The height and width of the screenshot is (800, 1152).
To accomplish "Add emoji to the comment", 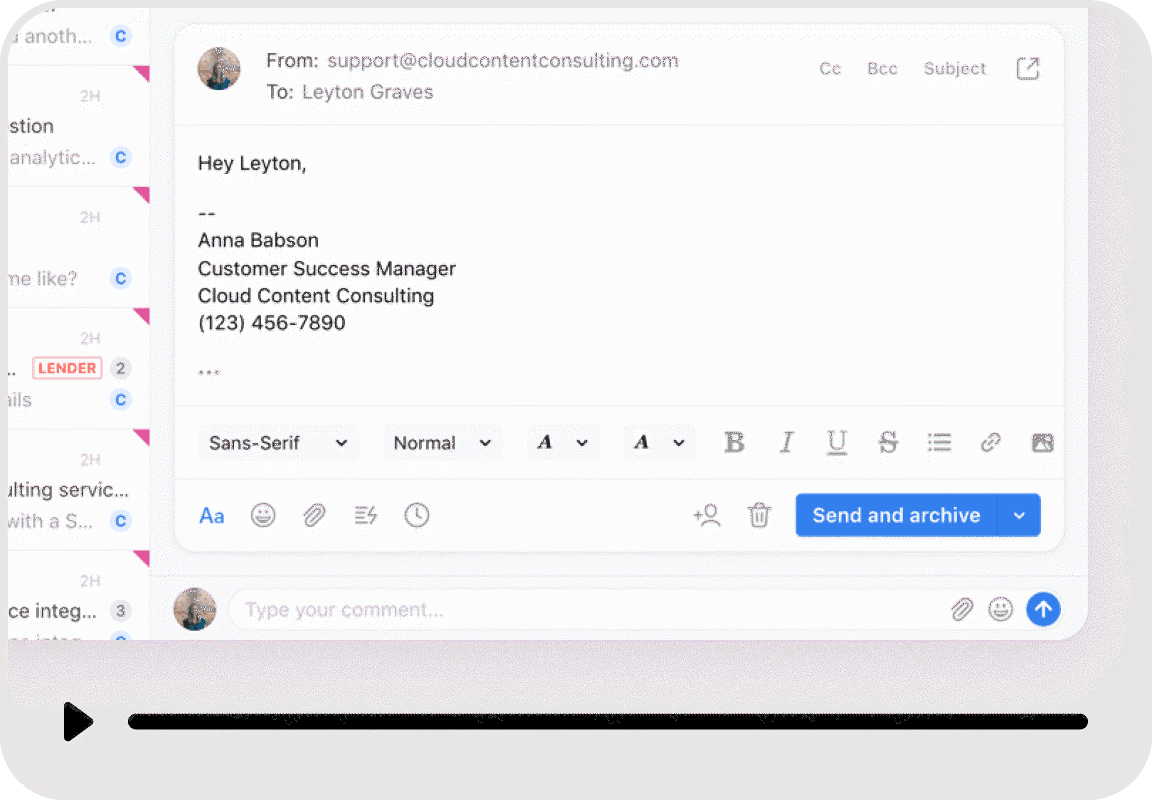I will pos(1001,609).
